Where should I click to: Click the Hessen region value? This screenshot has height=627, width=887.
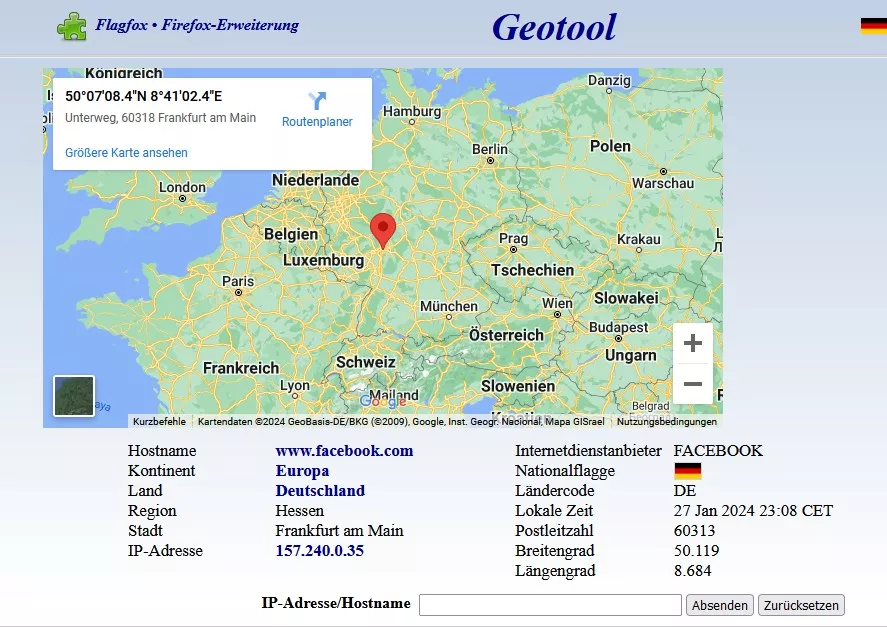click(300, 510)
